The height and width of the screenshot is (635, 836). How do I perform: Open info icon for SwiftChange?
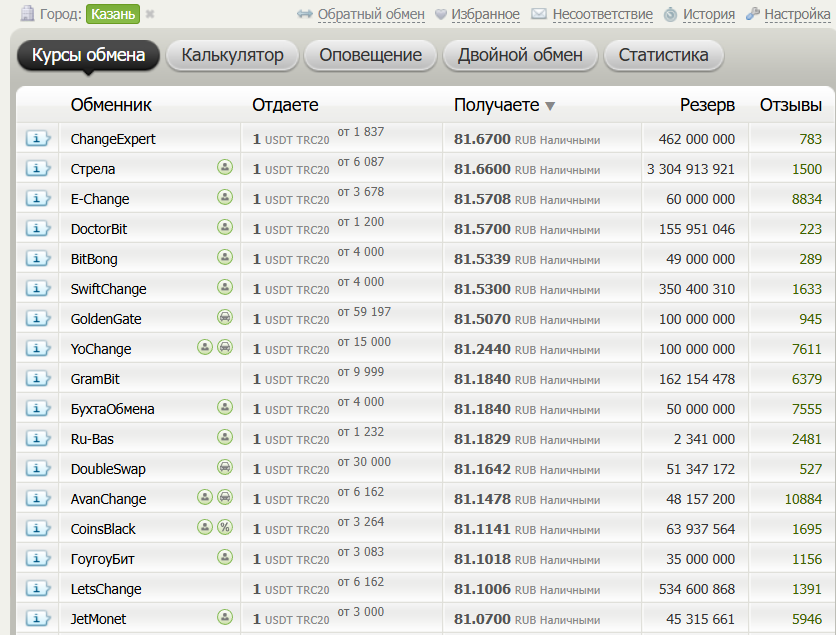(37, 288)
